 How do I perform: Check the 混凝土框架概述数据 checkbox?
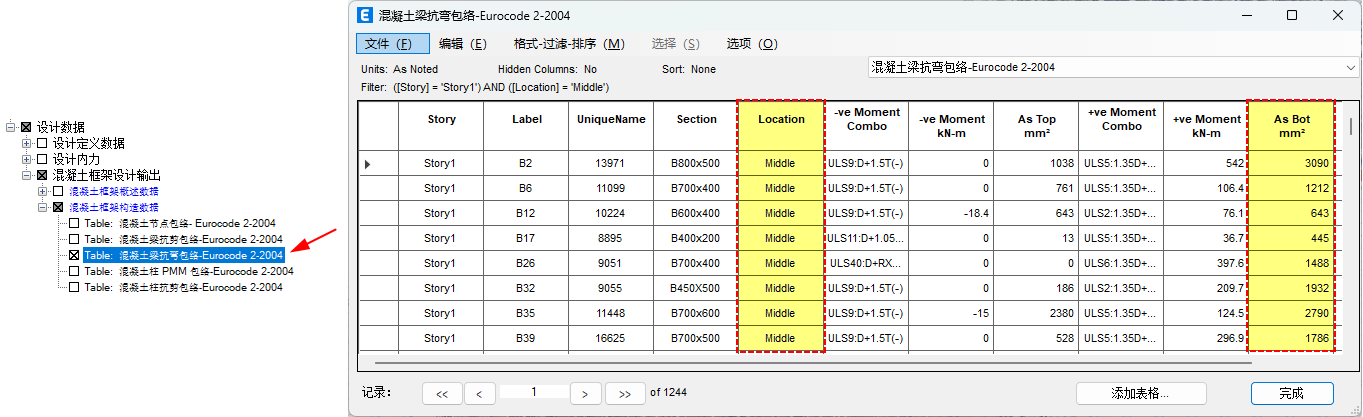click(x=58, y=191)
